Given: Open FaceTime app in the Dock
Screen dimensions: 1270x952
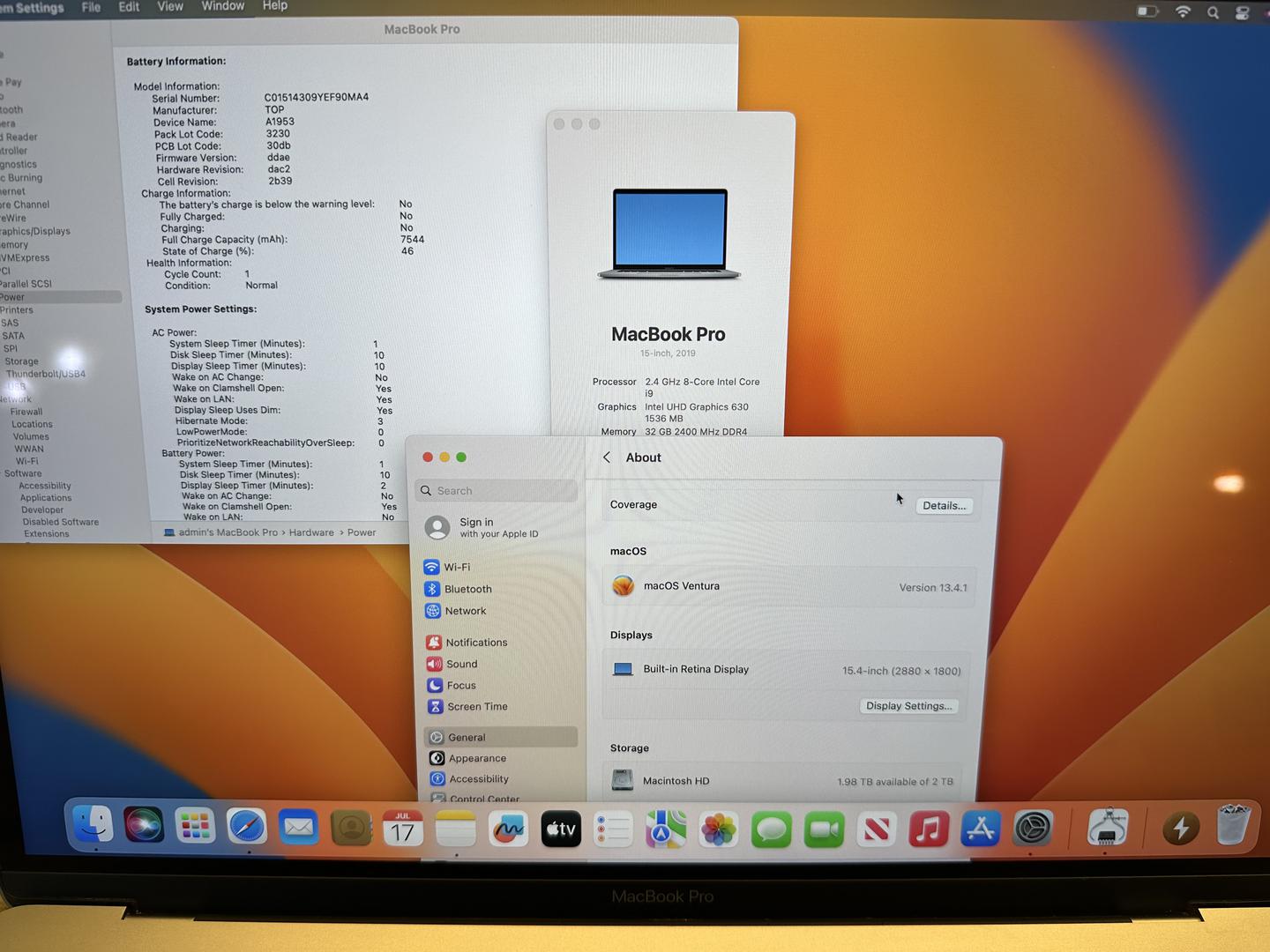Looking at the screenshot, I should click(x=824, y=829).
